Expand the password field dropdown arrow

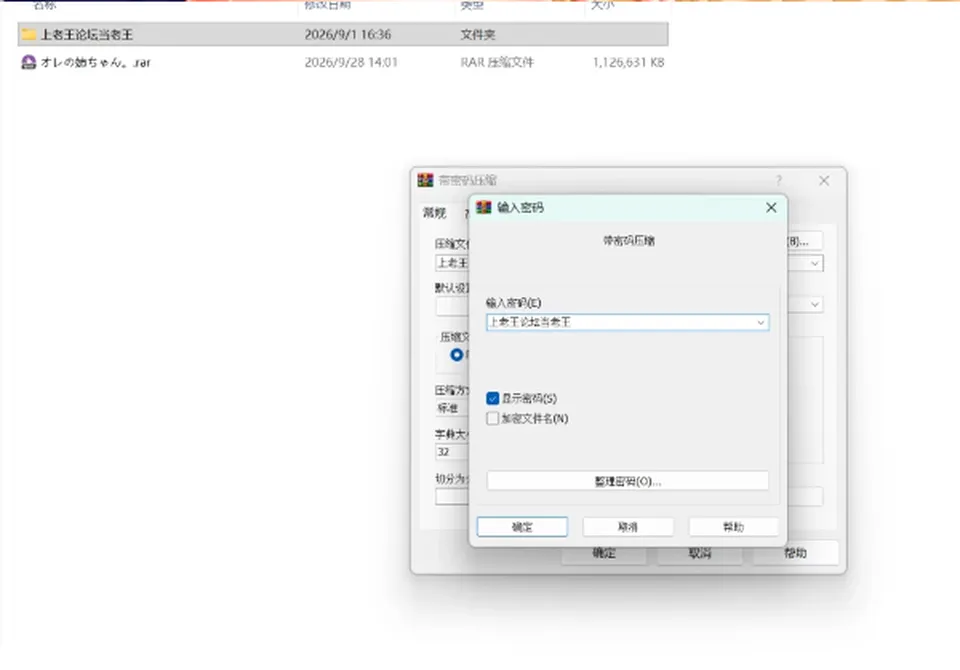click(x=760, y=323)
